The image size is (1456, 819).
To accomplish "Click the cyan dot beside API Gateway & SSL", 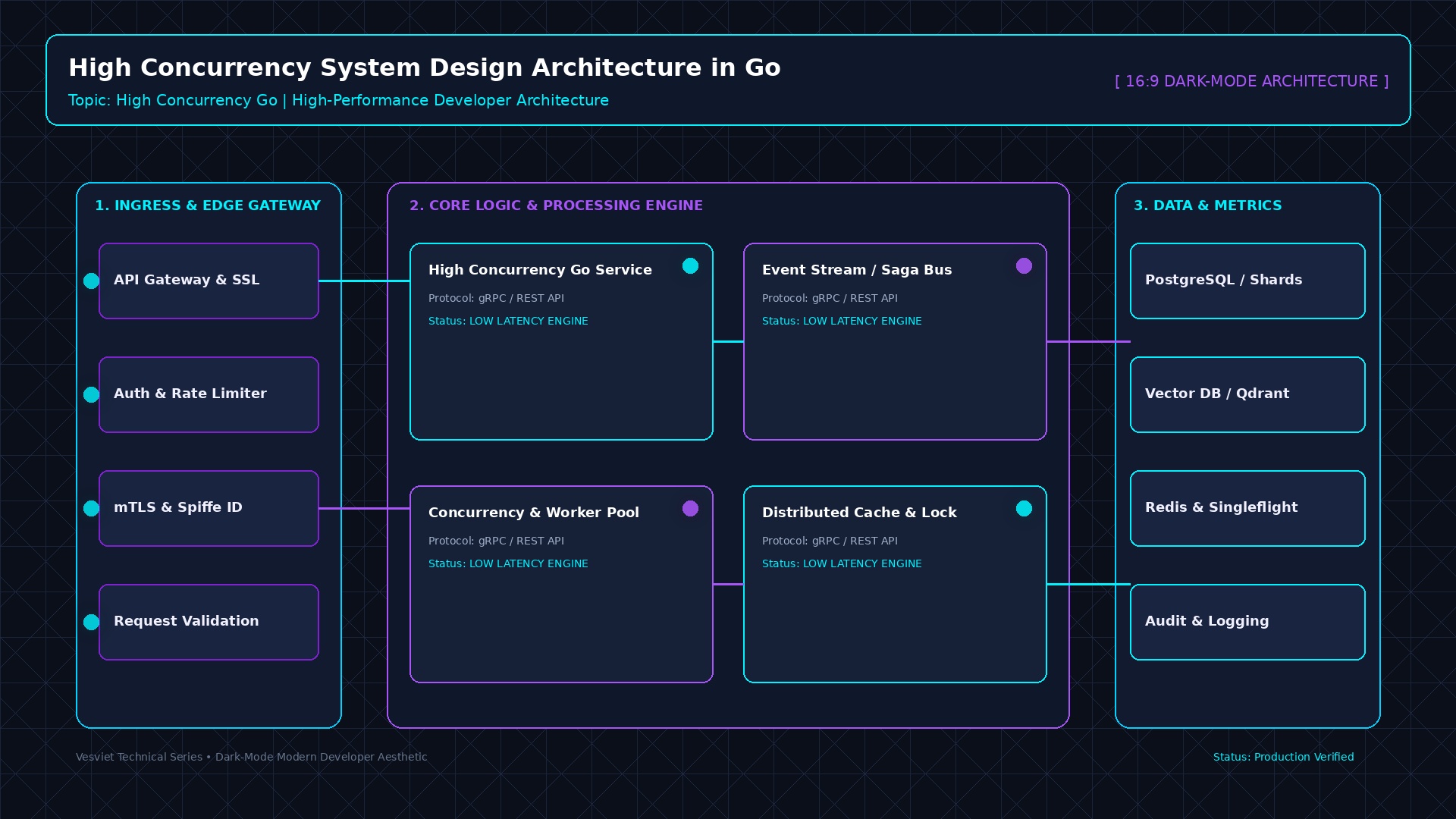I will point(91,281).
